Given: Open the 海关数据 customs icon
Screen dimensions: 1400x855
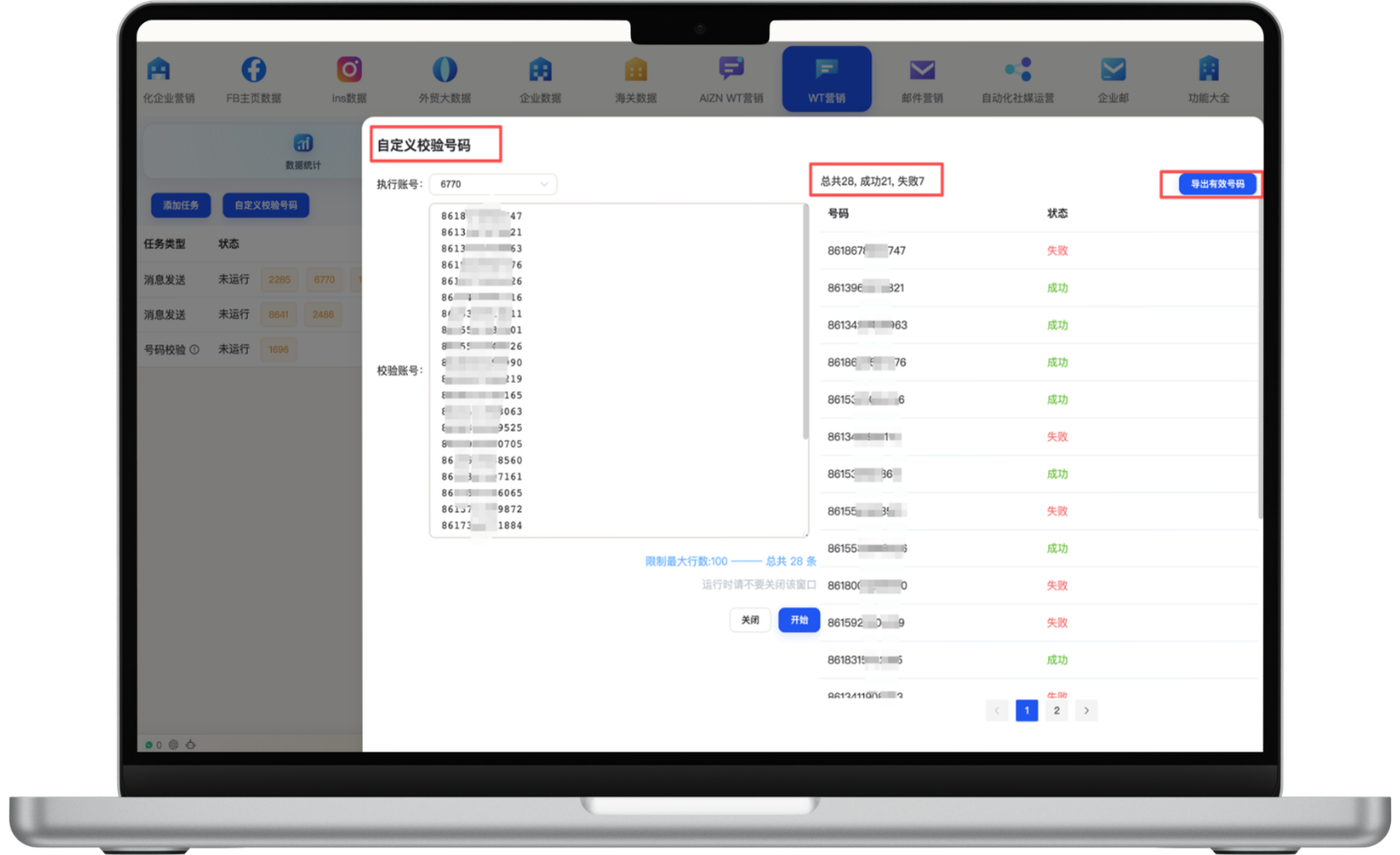Looking at the screenshot, I should click(636, 69).
